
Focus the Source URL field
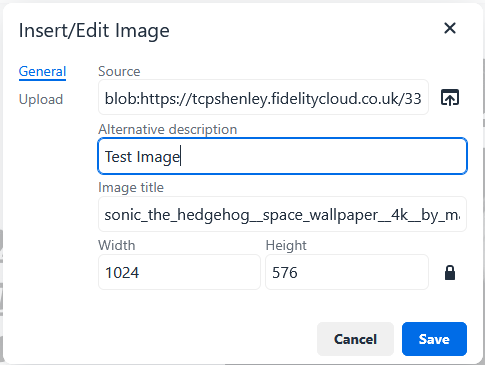pos(263,97)
